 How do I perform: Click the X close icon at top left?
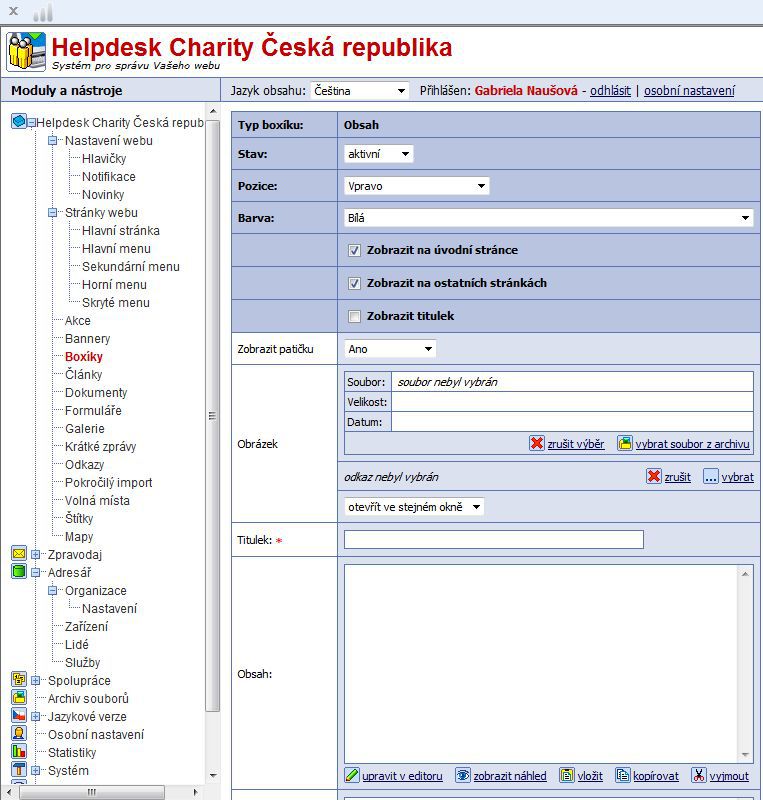[x=14, y=11]
